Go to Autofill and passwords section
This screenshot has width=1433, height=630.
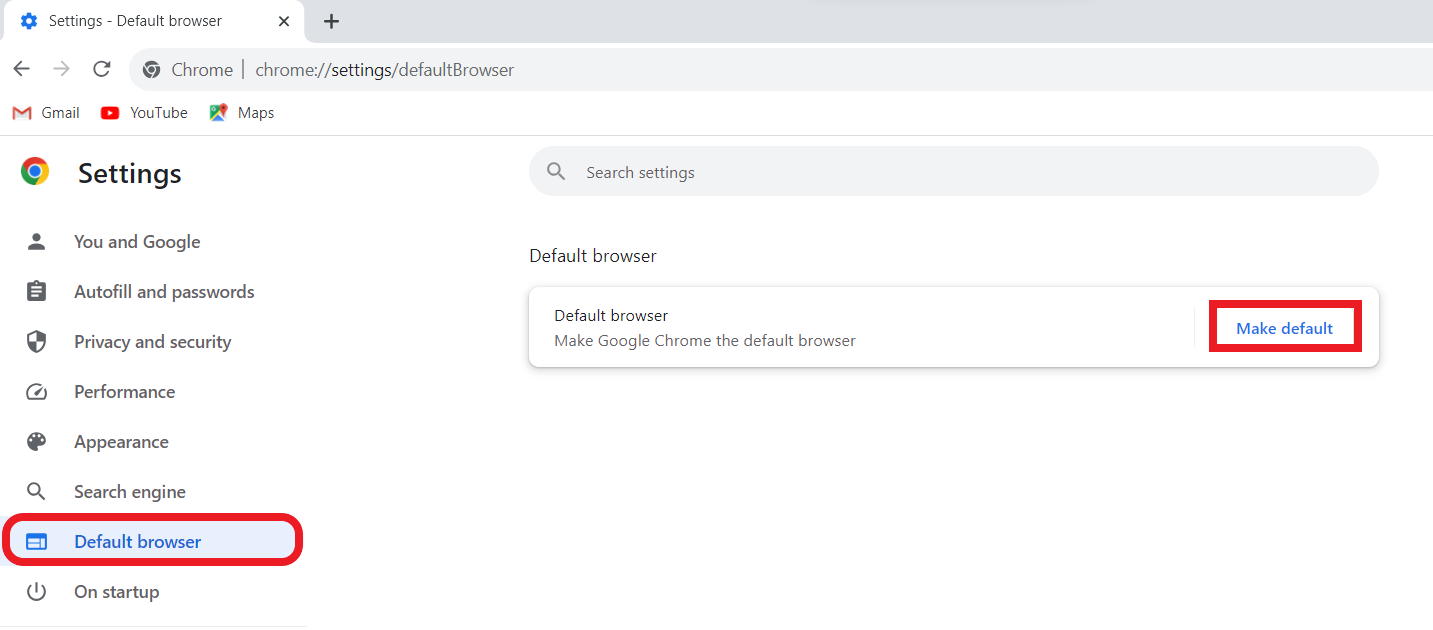point(164,292)
